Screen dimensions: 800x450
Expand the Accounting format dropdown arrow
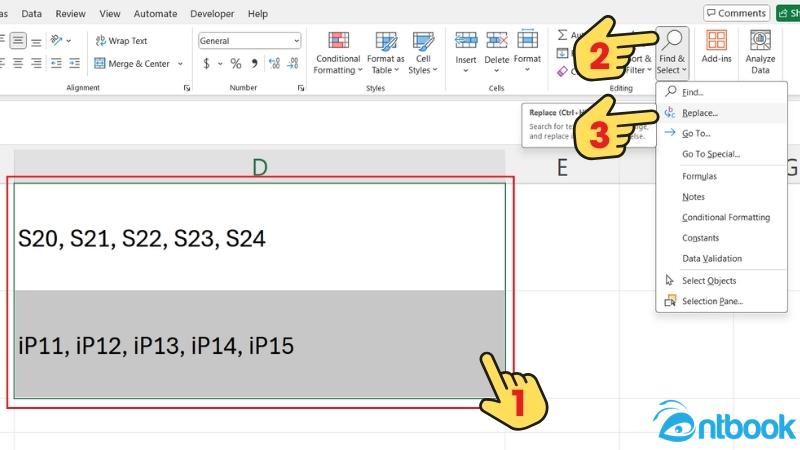[220, 64]
